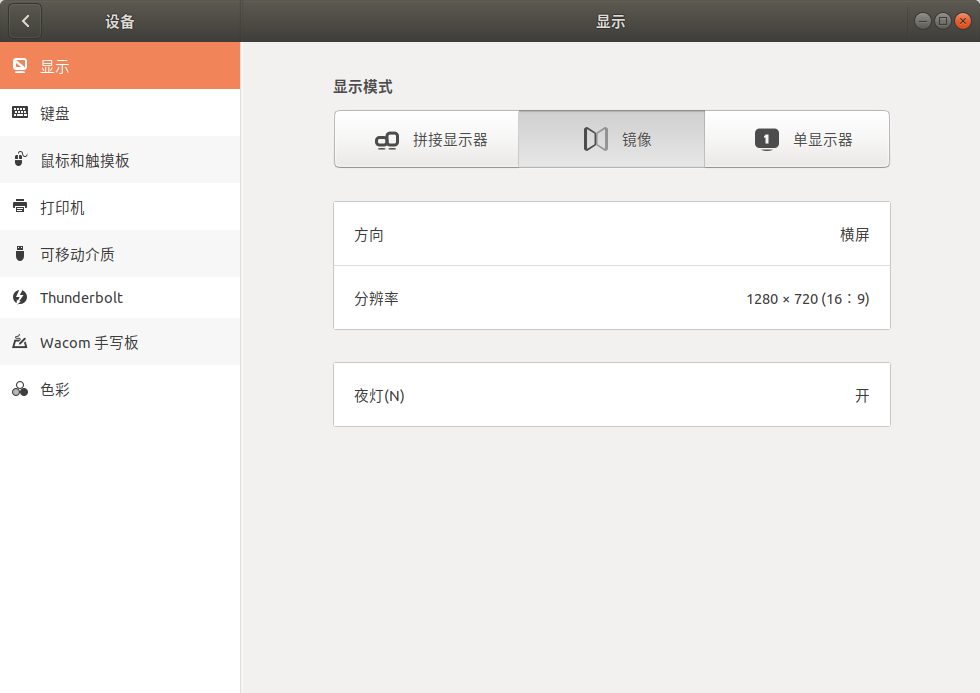Choose 单显示器 display mode

797,139
